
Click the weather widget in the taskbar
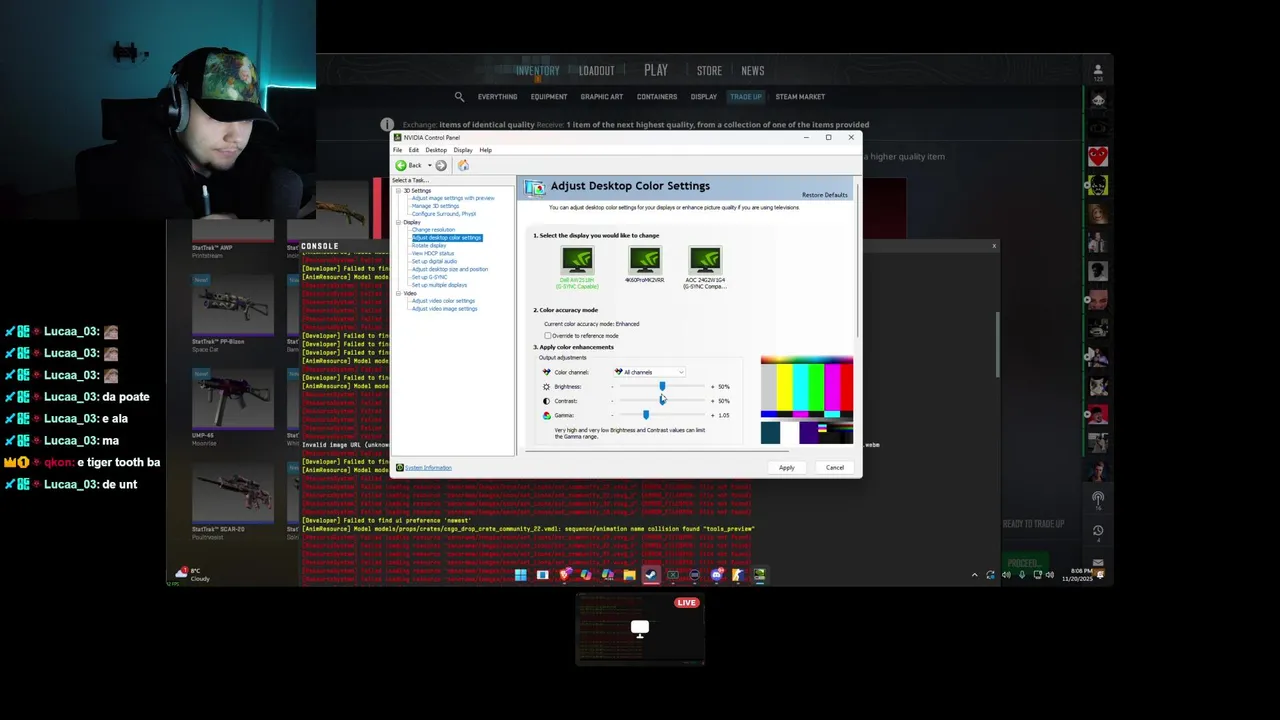pyautogui.click(x=194, y=575)
